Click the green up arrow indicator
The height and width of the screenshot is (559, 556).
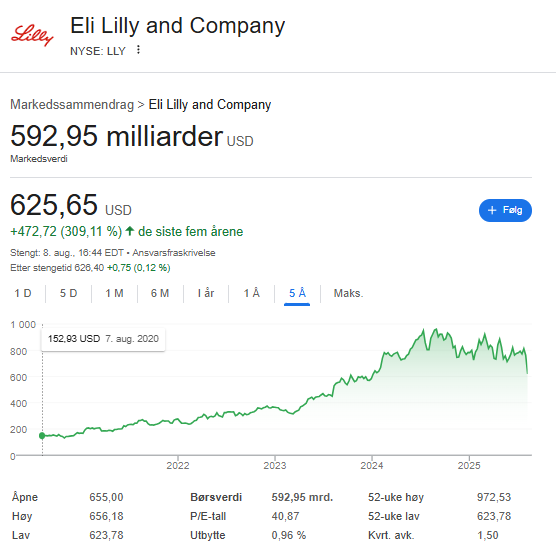[130, 231]
